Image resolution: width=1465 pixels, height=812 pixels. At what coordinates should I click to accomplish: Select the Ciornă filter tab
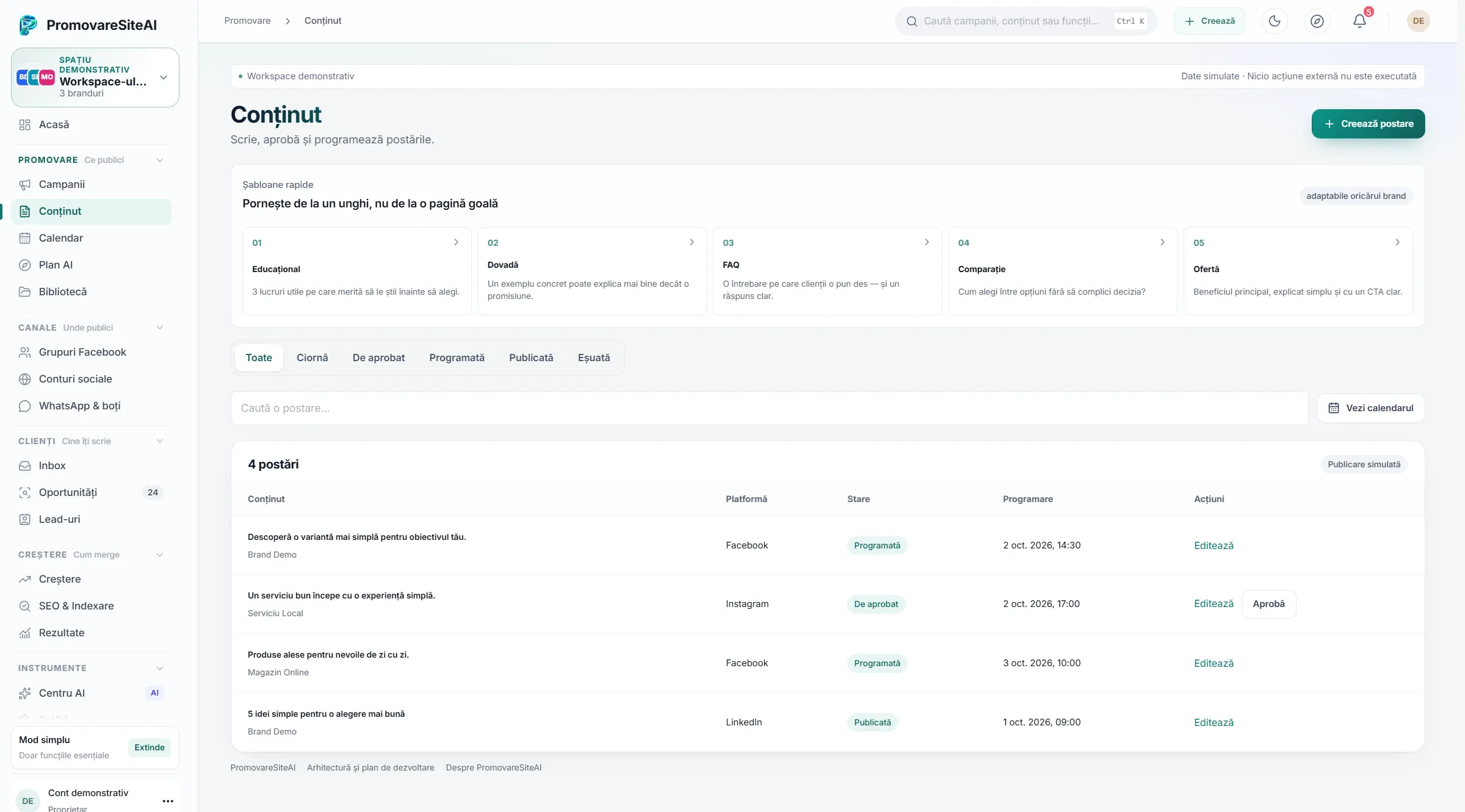312,357
